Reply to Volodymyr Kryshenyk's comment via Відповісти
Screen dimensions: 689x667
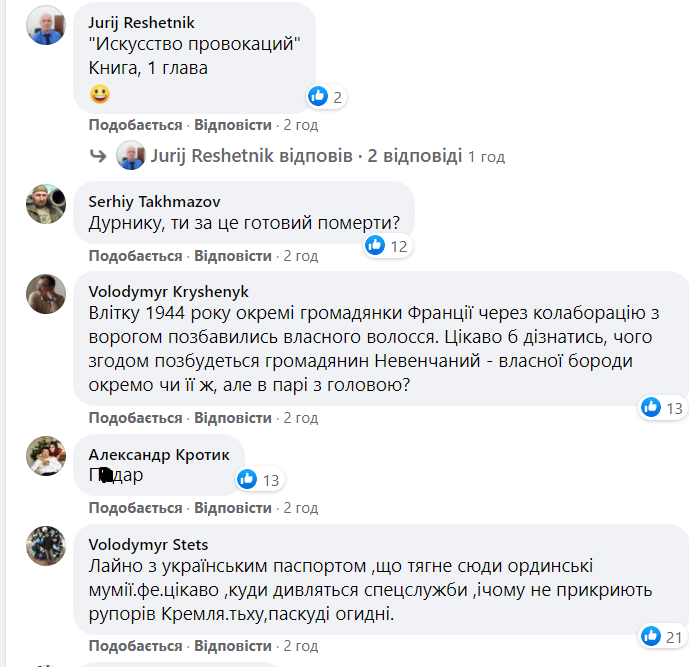(233, 417)
